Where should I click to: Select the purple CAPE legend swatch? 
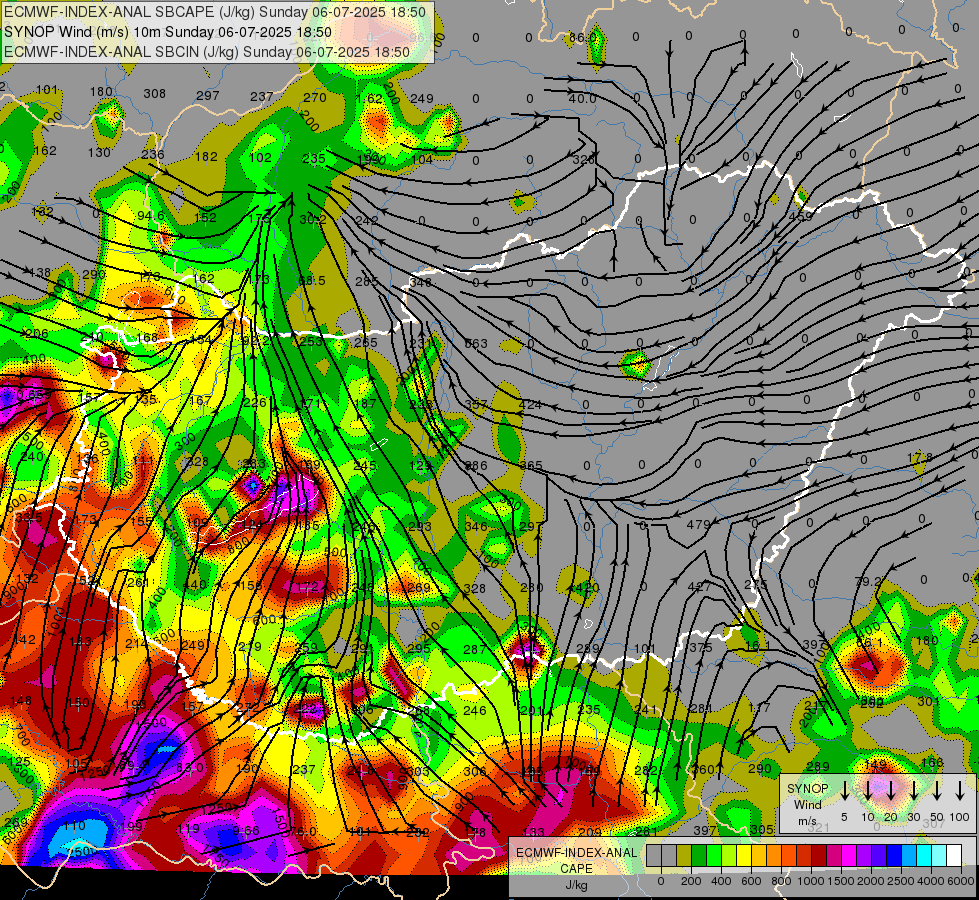pyautogui.click(x=863, y=855)
